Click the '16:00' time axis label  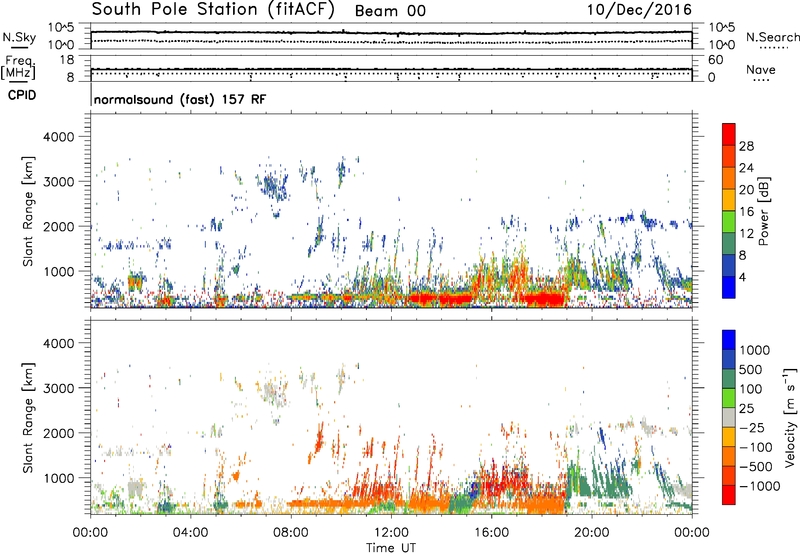tap(491, 533)
